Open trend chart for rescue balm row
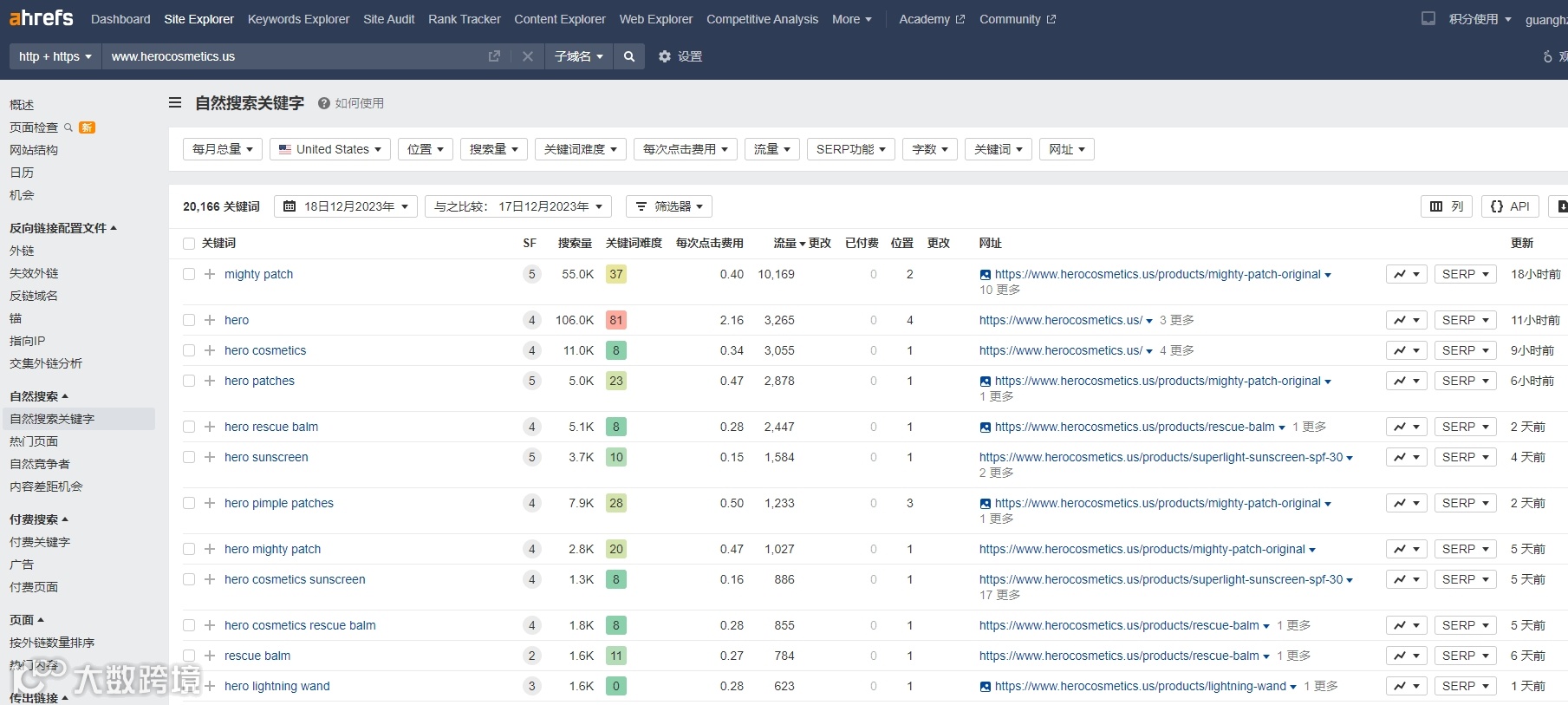 point(1406,656)
